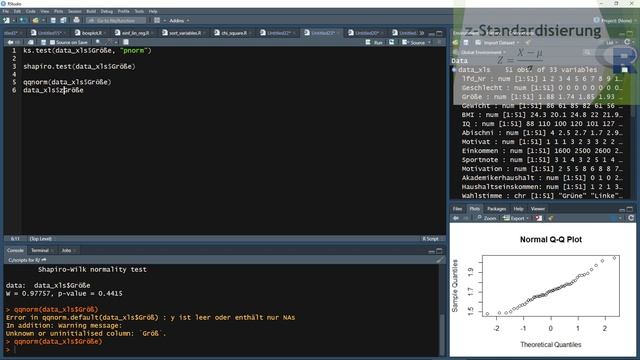Click the refresh environment icon
Screen dimensions: 640x360
click(x=627, y=42)
